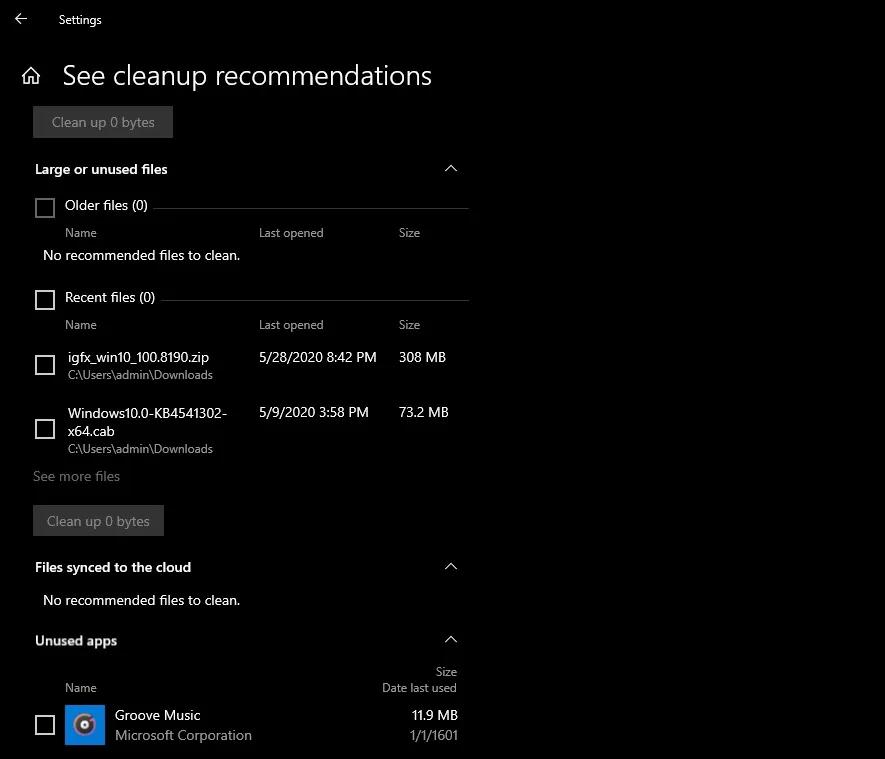The image size is (885, 759).
Task: Click the top Clean up 0 bytes button
Action: (x=102, y=121)
